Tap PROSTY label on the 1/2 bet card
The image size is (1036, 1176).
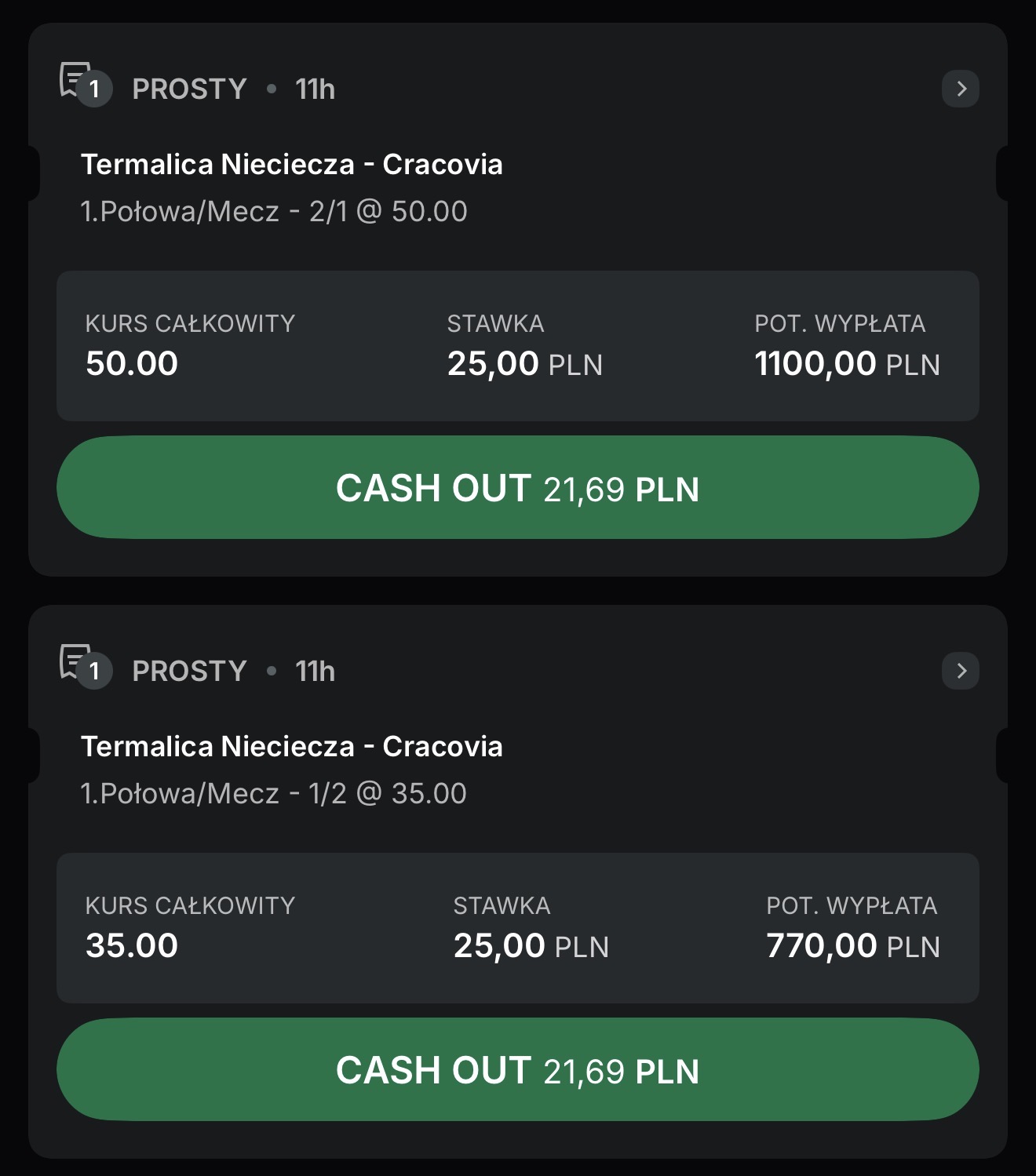189,672
